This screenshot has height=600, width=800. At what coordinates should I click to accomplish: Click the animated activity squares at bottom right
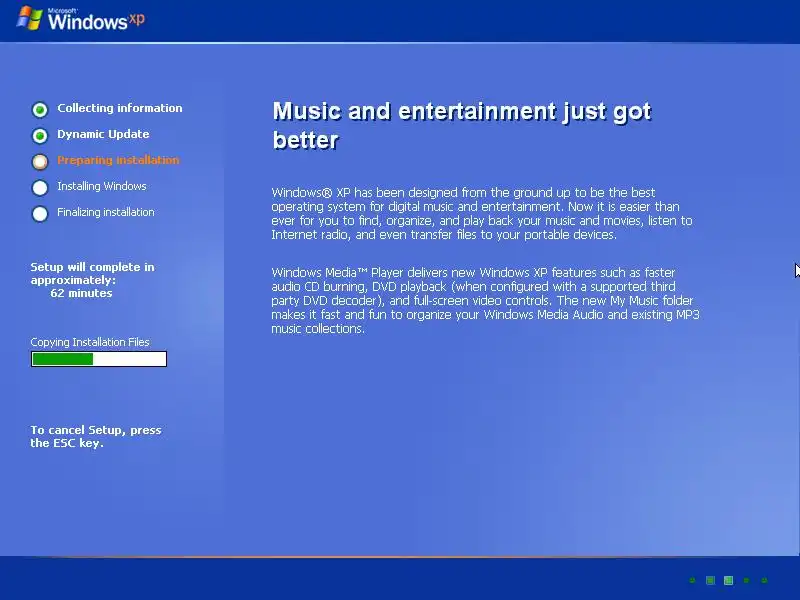[x=728, y=580]
